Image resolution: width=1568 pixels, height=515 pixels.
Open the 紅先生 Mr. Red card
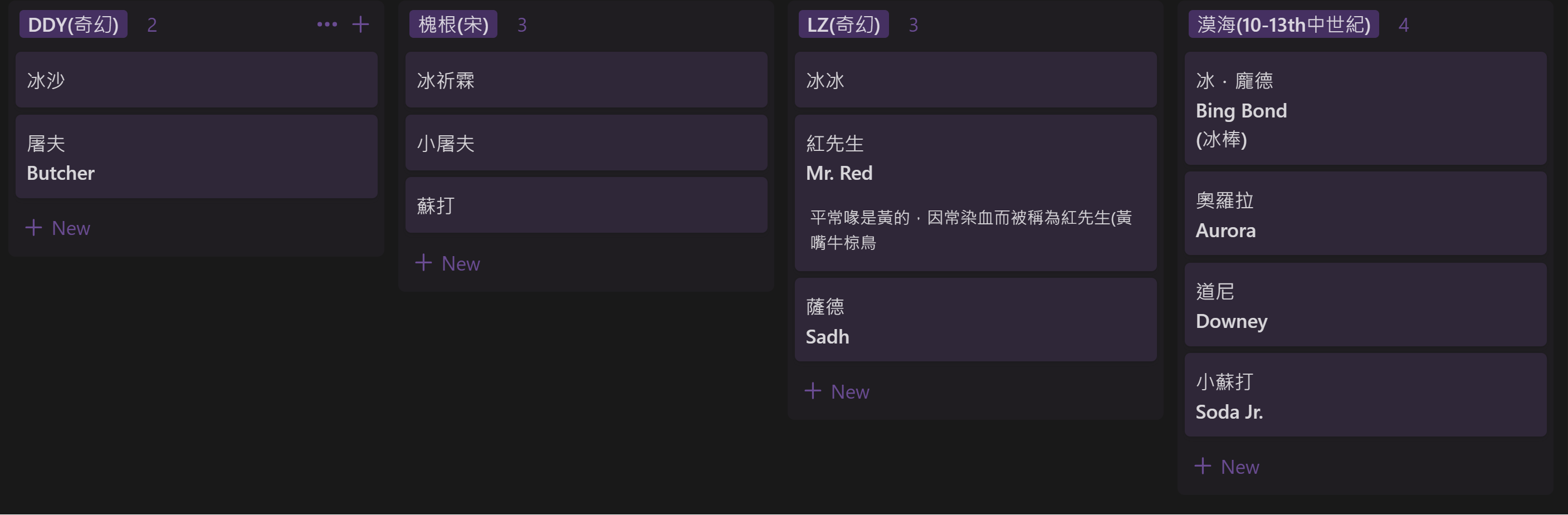click(x=976, y=193)
